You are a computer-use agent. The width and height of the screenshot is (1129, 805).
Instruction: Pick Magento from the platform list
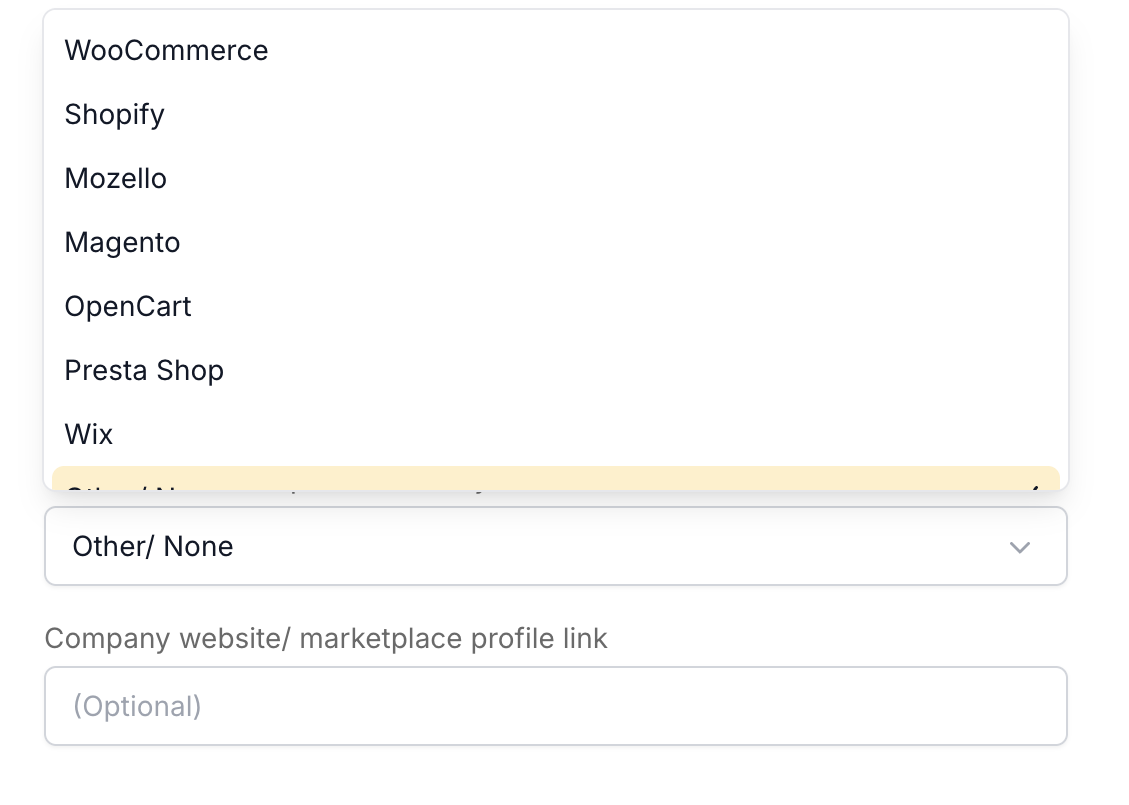click(122, 242)
